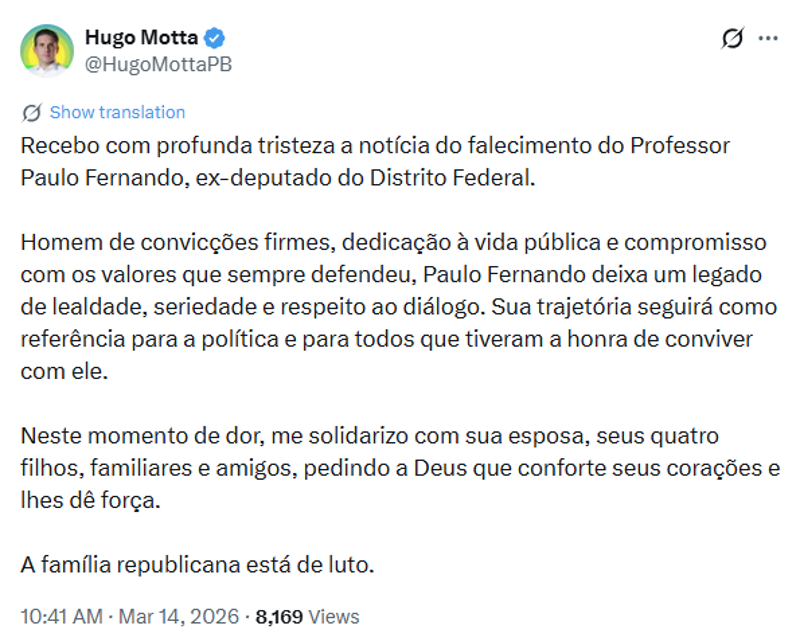The height and width of the screenshot is (641, 800).
Task: Click the Grok translate icon beside Show translation
Action: tap(29, 112)
